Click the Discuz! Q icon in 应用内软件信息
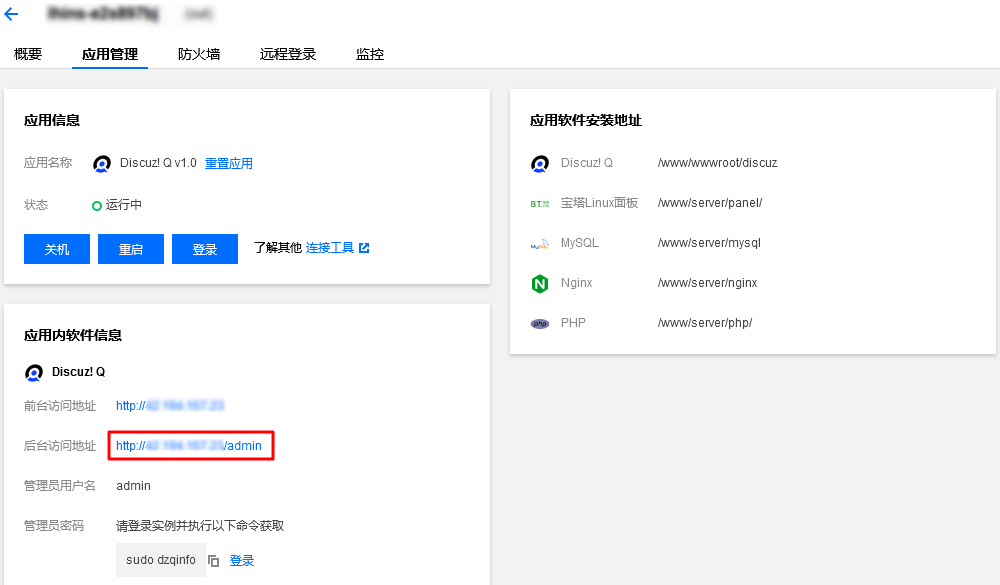Viewport: 1000px width, 585px height. point(34,373)
